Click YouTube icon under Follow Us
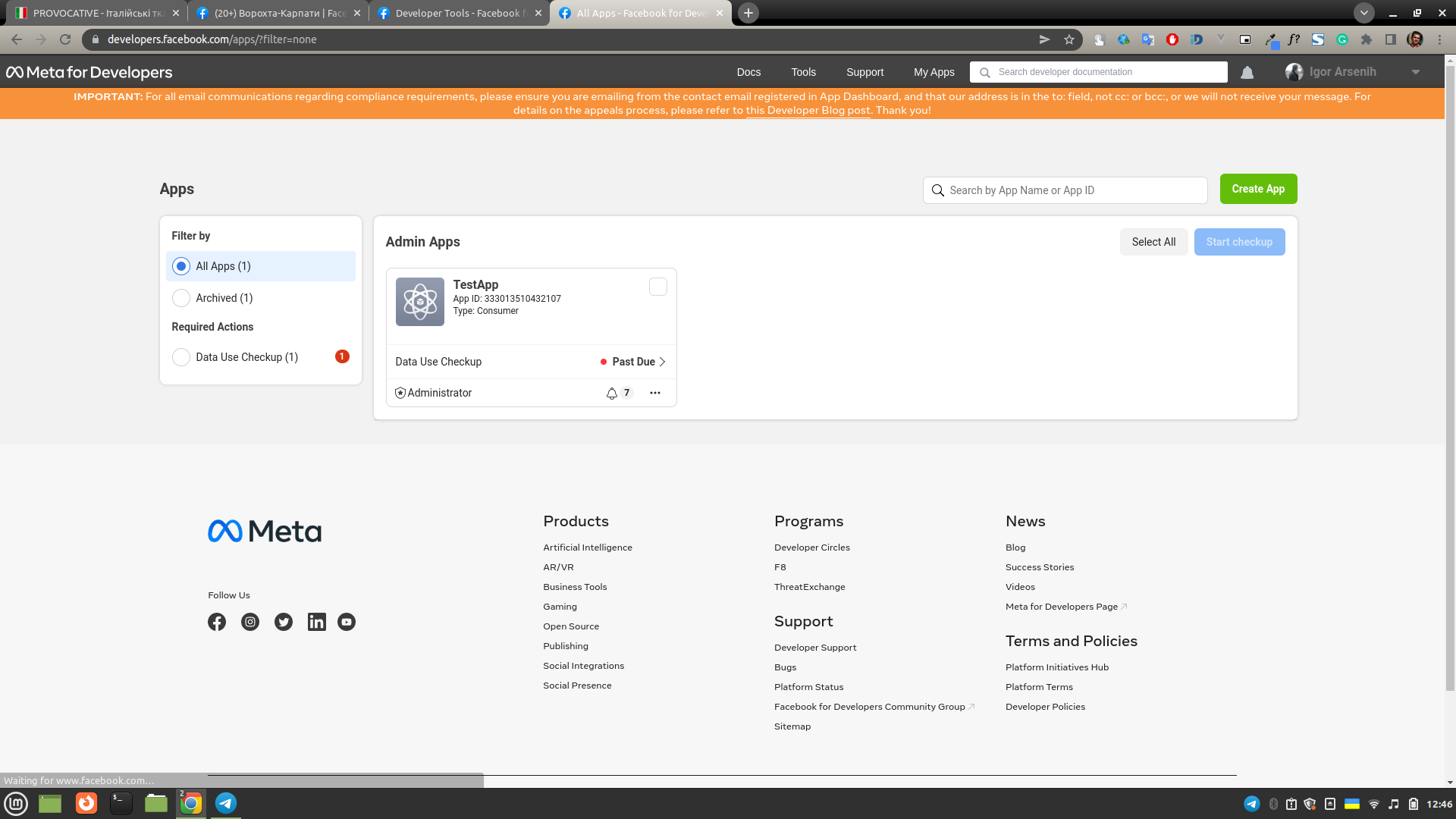1456x819 pixels. [x=347, y=622]
